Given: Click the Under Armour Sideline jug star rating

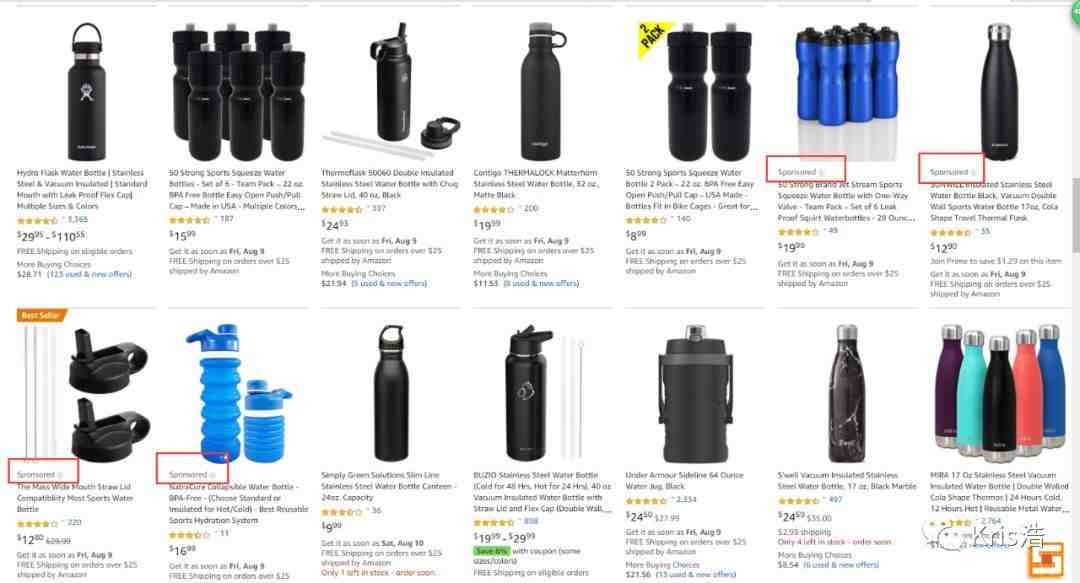Looking at the screenshot, I should click(x=646, y=501).
